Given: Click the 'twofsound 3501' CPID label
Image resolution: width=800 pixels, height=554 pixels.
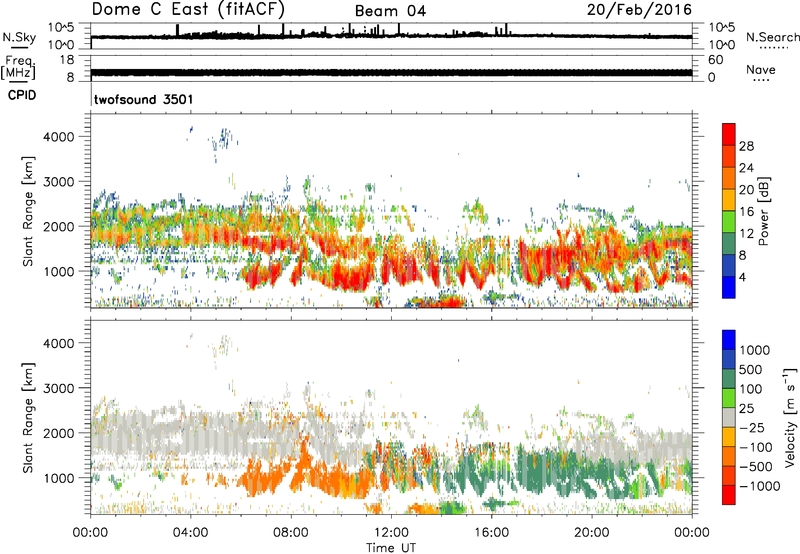Looking at the screenshot, I should pos(144,99).
